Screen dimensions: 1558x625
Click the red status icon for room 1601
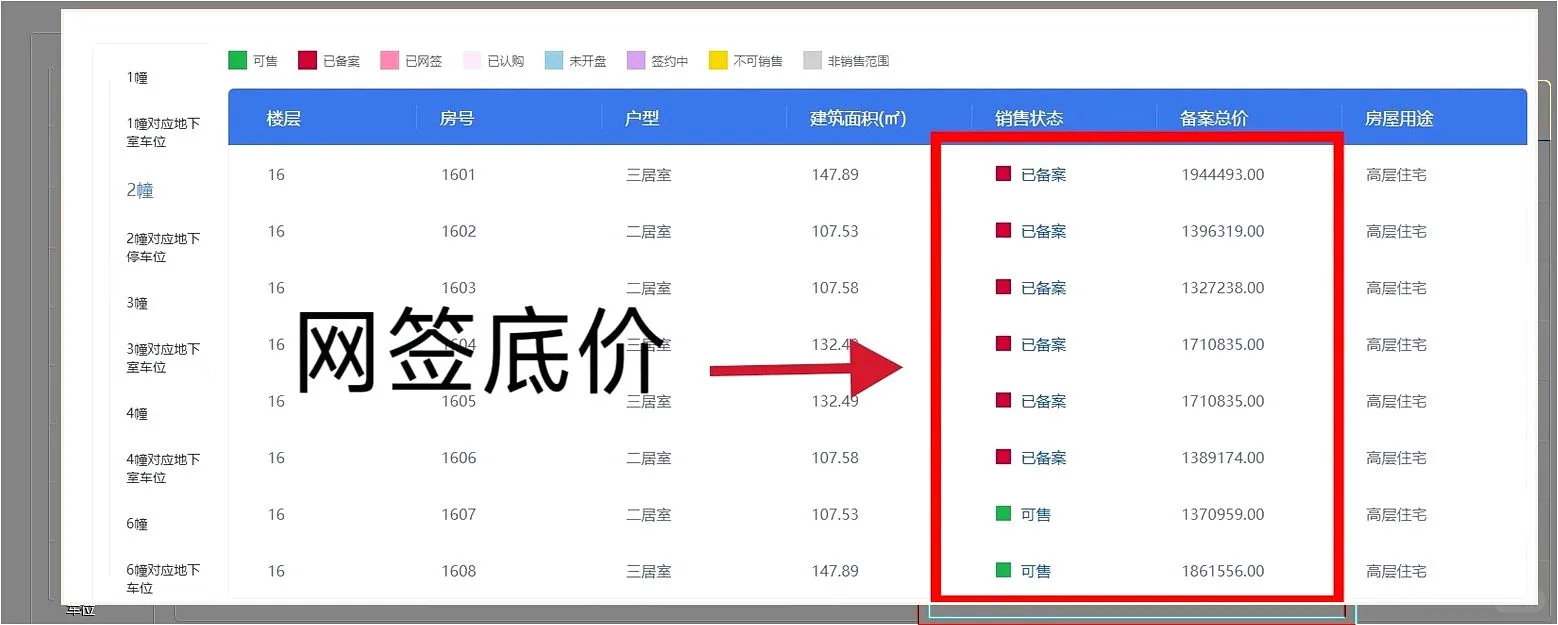pos(1003,174)
